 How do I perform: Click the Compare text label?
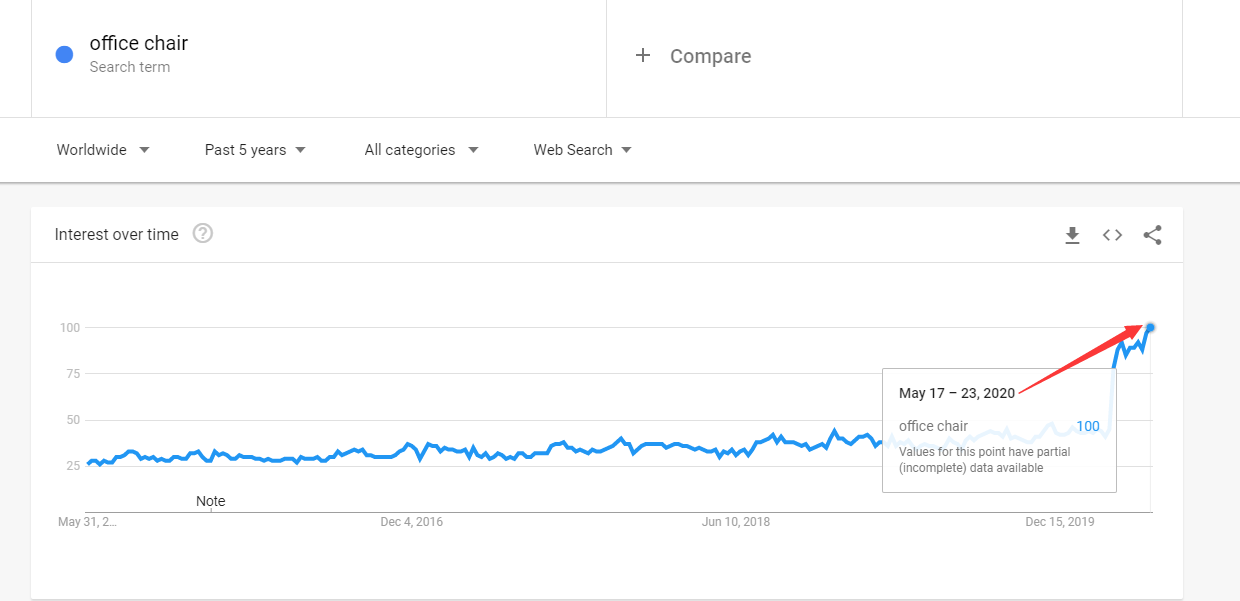(x=710, y=57)
